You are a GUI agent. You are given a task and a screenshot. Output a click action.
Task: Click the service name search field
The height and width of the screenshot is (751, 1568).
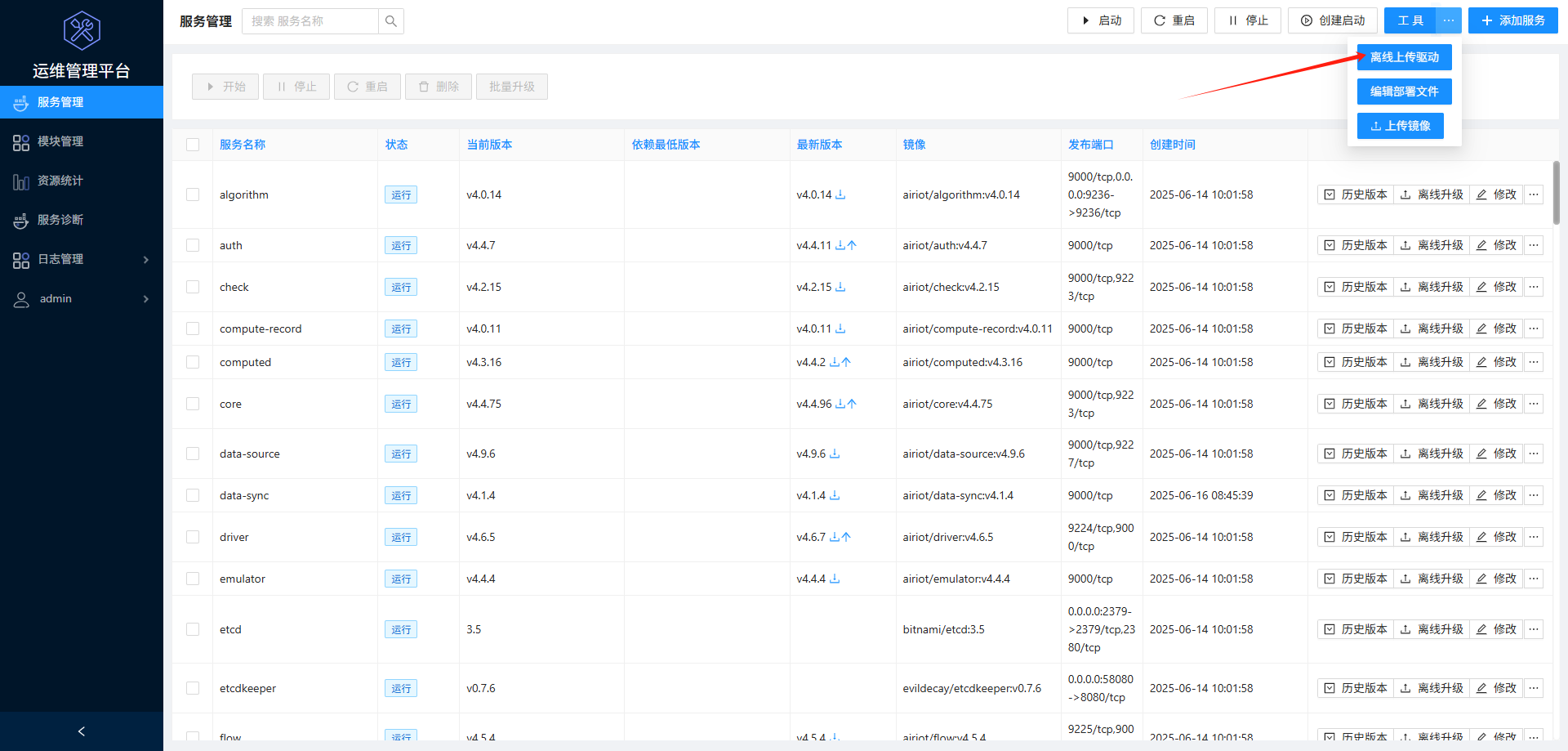pos(310,21)
